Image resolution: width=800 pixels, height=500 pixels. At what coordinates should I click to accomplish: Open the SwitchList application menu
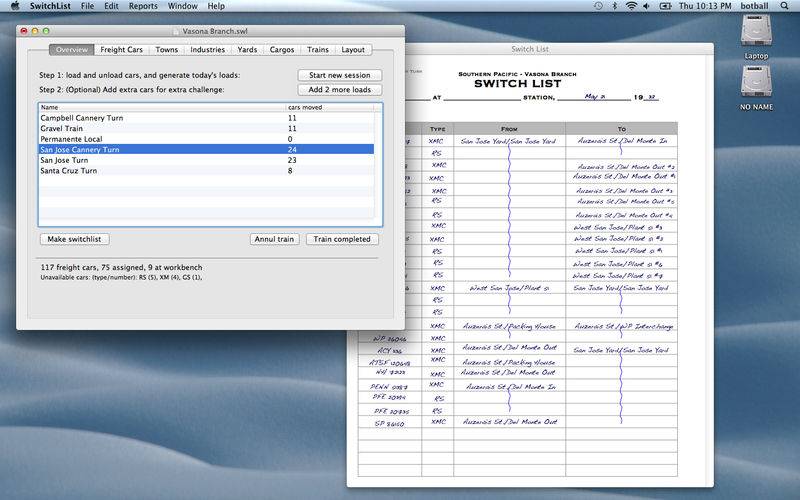coord(50,6)
